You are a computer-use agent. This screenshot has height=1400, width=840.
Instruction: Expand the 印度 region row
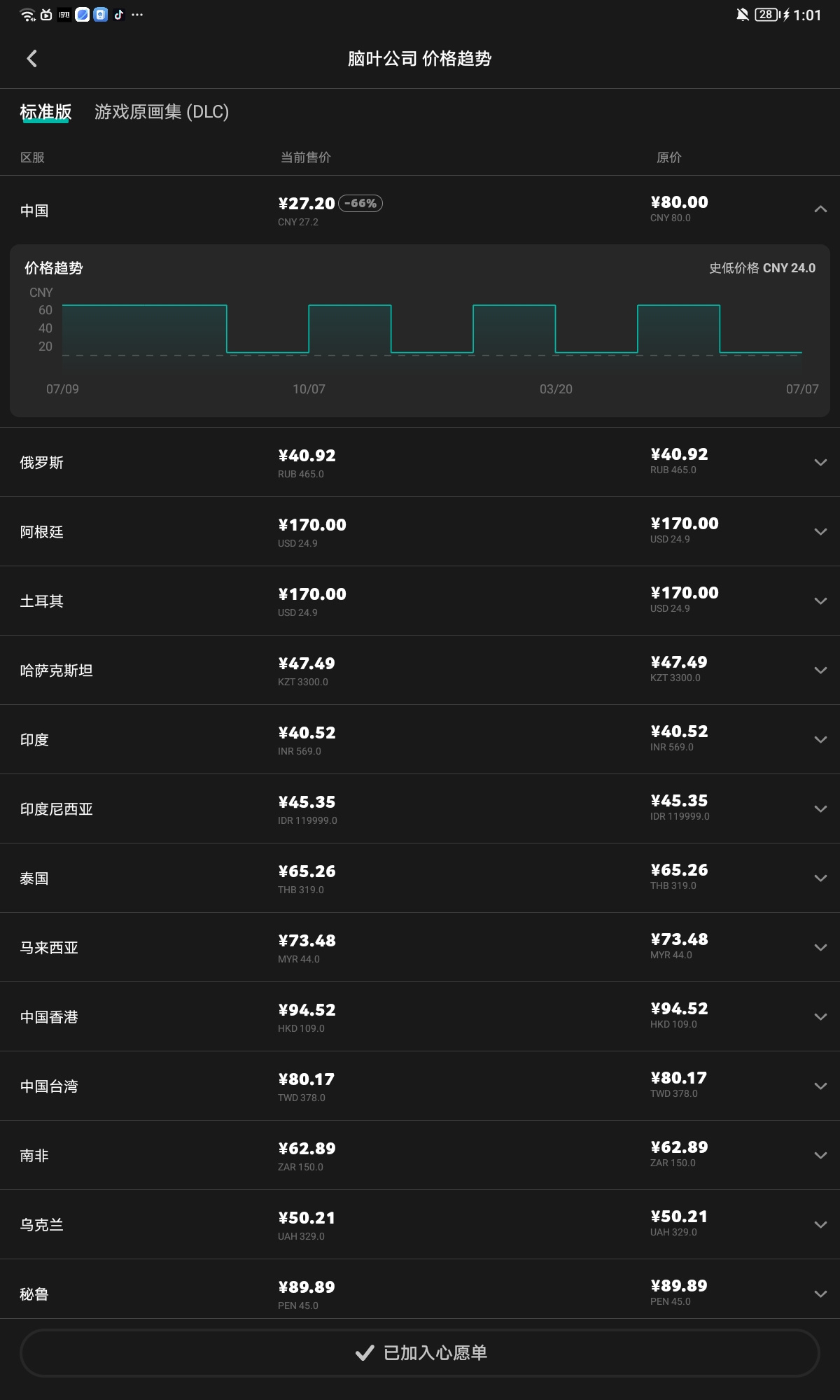pyautogui.click(x=820, y=739)
